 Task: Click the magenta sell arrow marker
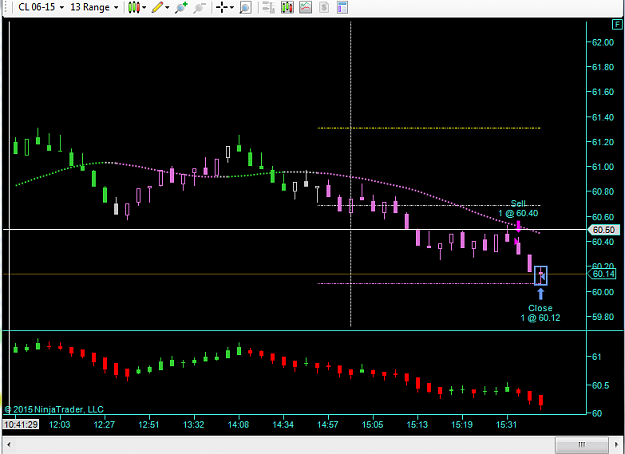click(518, 226)
